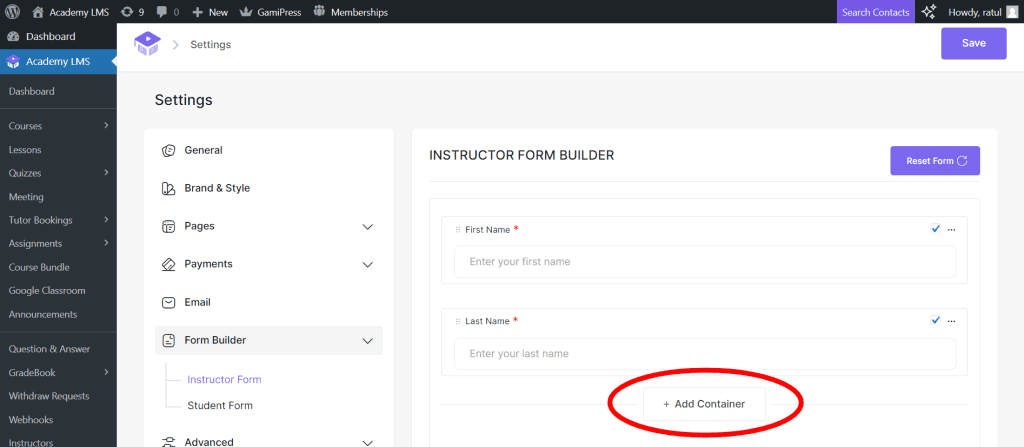1024x447 pixels.
Task: Click the breadcrumb arrow before Settings
Action: (175, 44)
